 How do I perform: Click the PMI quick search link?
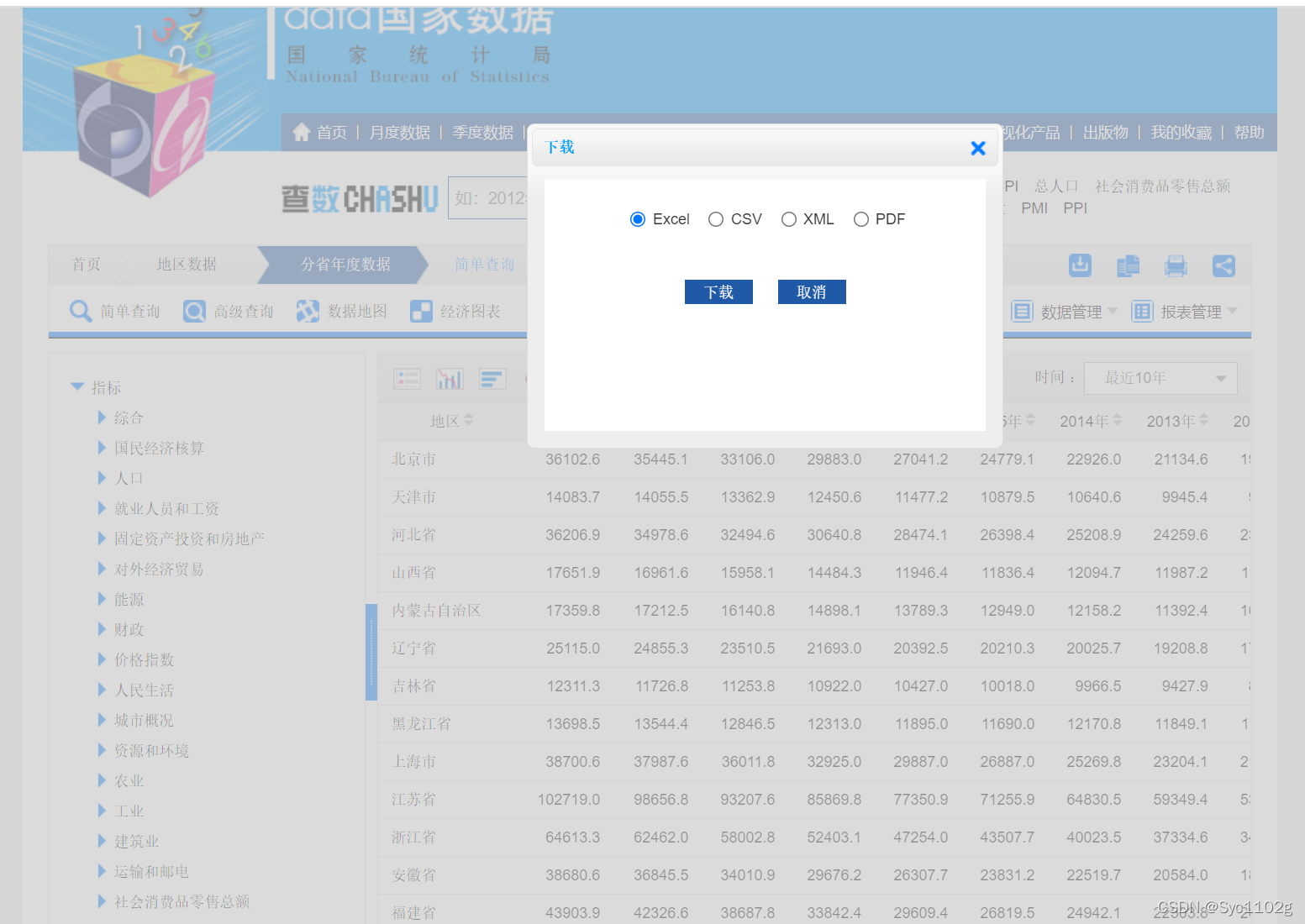[1034, 208]
